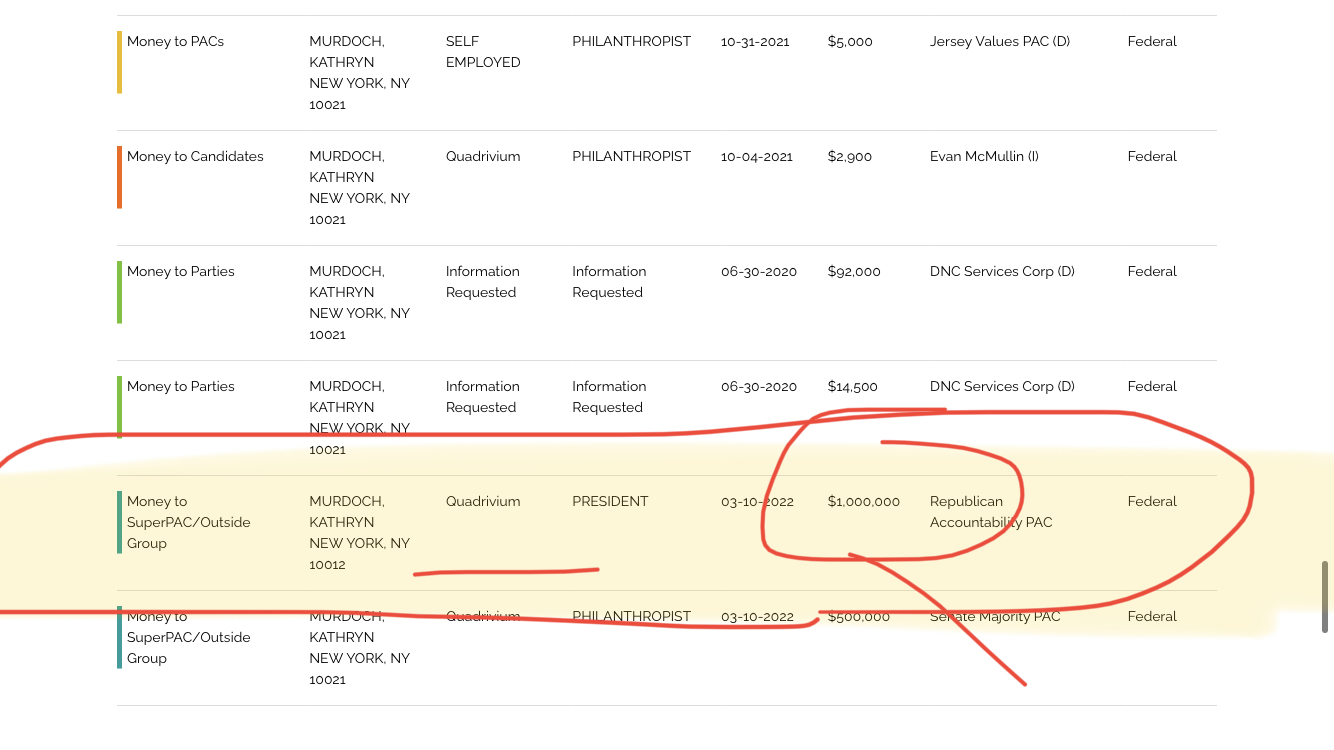Select "Money to Parties" in the $92,000 row
1334x750 pixels.
point(181,272)
